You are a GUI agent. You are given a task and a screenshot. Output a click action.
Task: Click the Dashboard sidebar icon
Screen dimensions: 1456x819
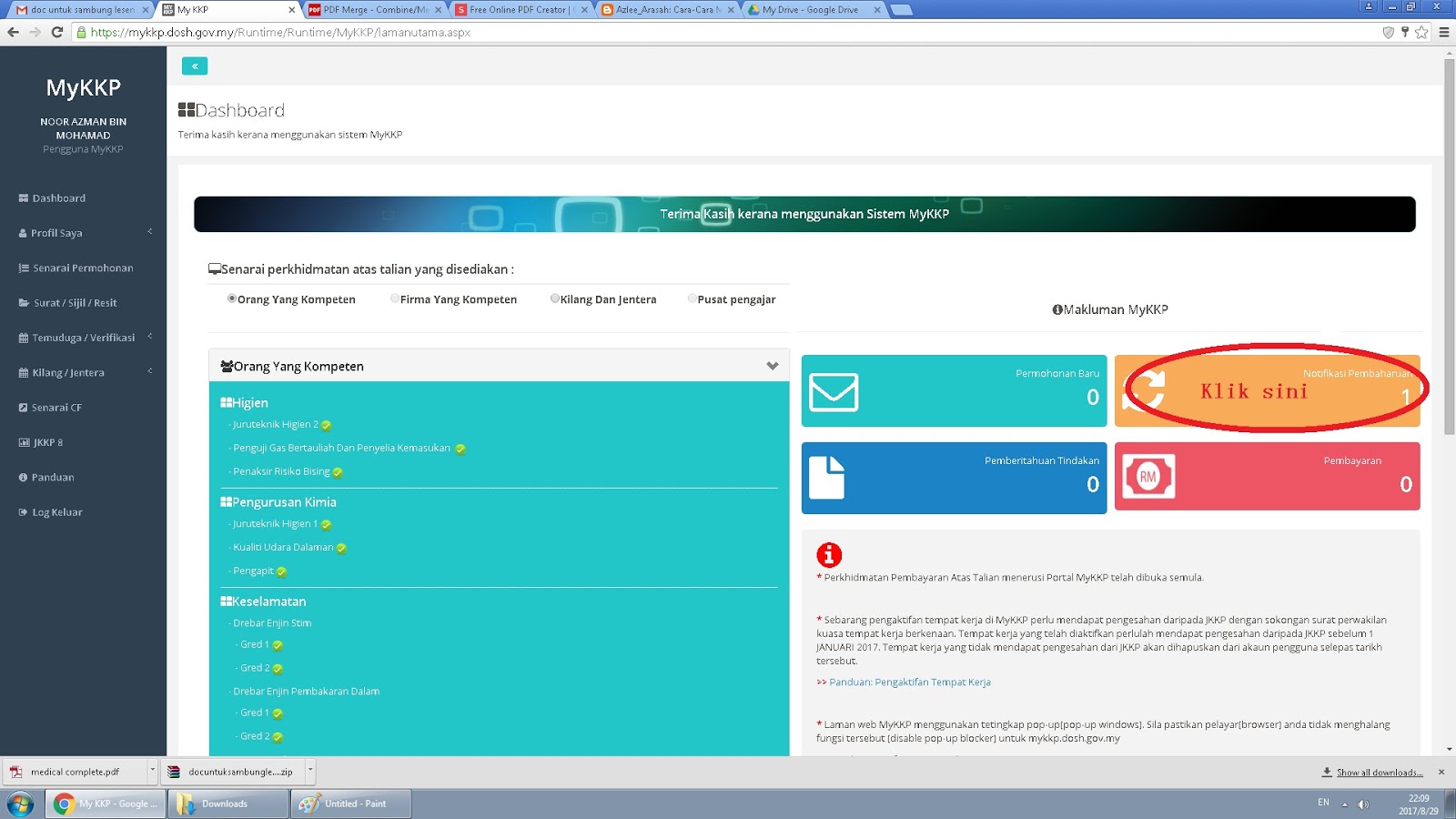pos(24,197)
